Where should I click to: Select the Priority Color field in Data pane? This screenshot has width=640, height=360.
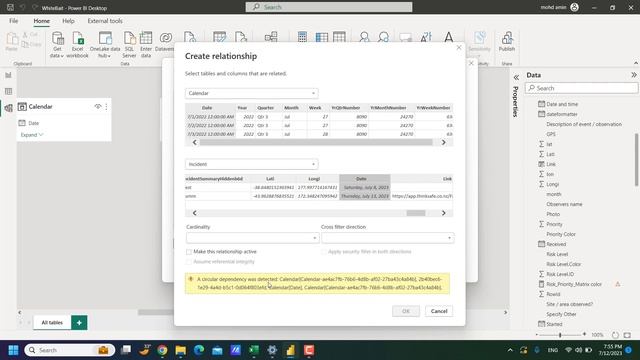point(561,234)
